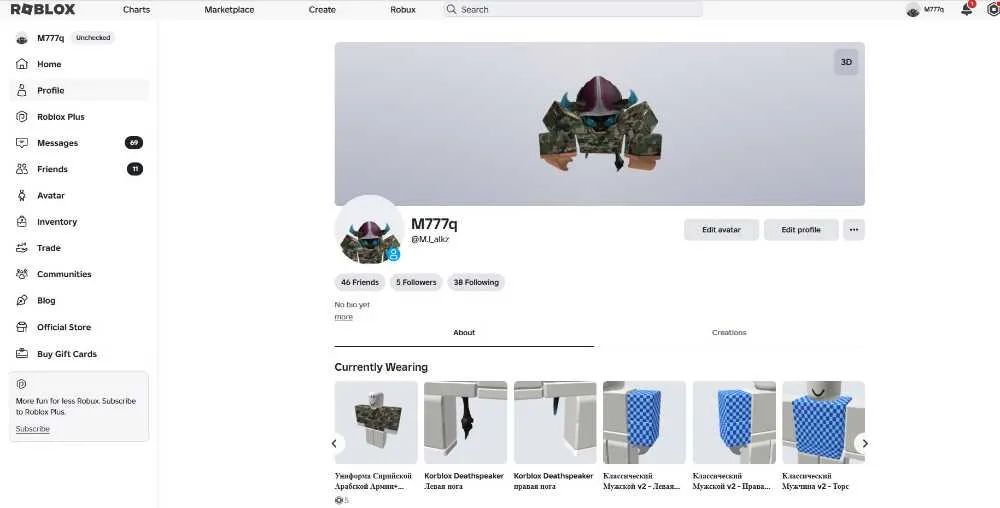Click the Messages 69 count badge
Image resolution: width=1000 pixels, height=508 pixels.
[x=134, y=143]
